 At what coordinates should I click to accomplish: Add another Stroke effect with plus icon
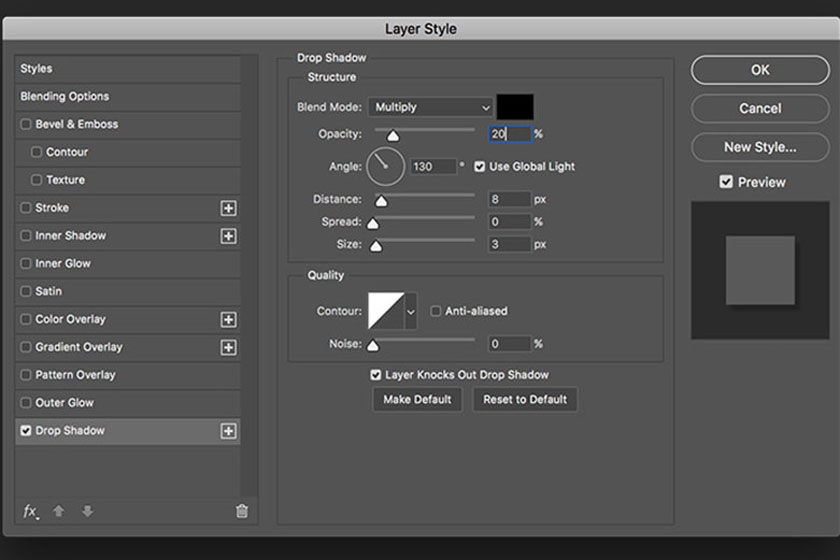(x=228, y=208)
